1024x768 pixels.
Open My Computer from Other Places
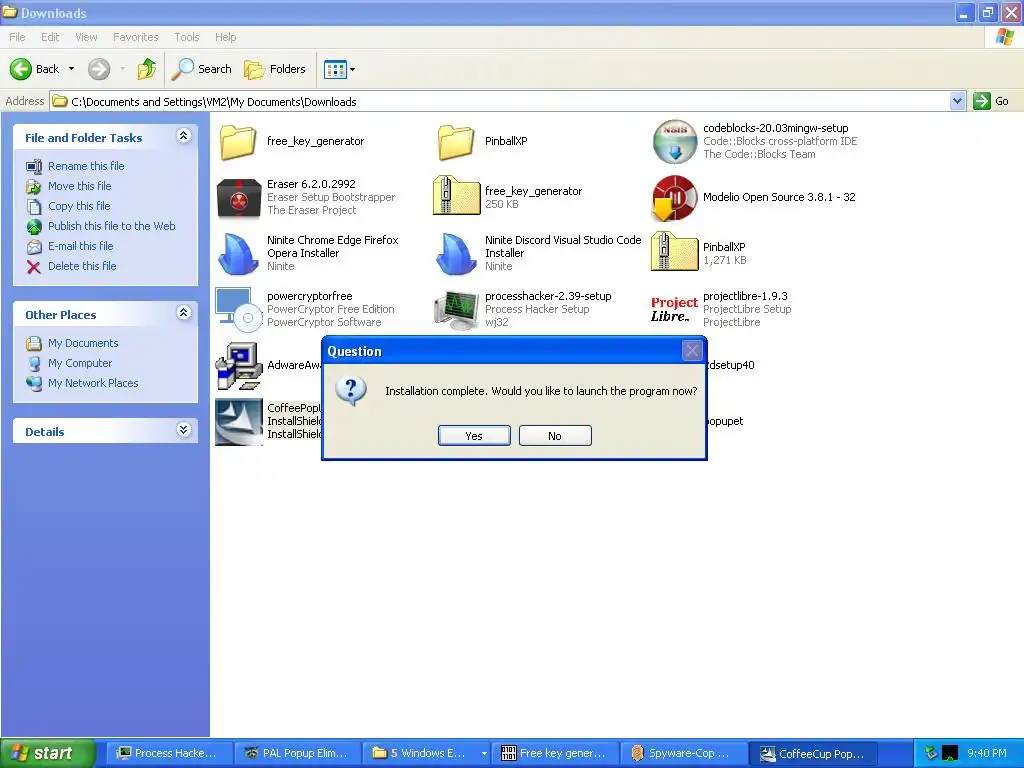pos(80,363)
